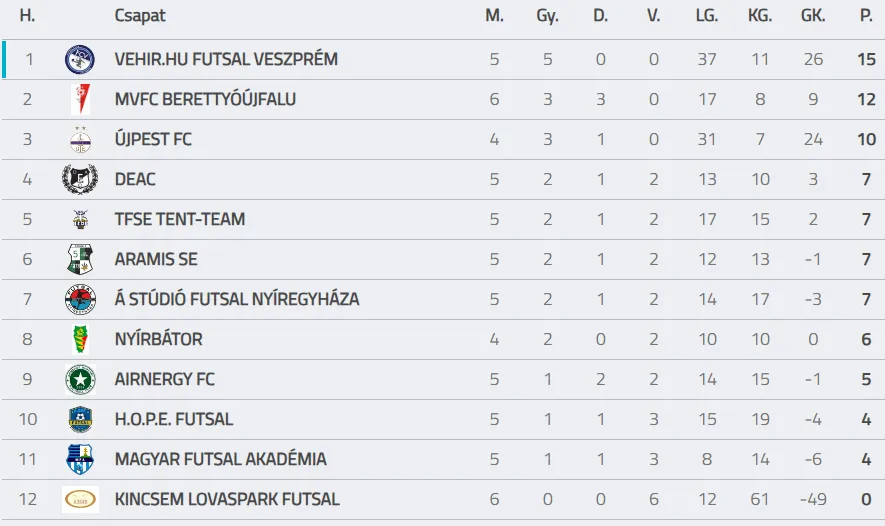Click the Kincsem Lovaspark Futsal logo
The height and width of the screenshot is (526, 885).
pos(80,499)
